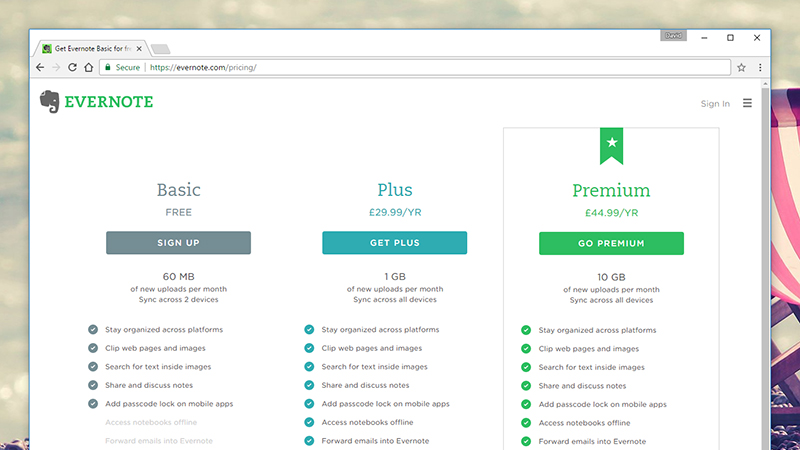Click Plus's 'Access notebooks offline' text
Image resolution: width=800 pixels, height=450 pixels.
click(367, 422)
